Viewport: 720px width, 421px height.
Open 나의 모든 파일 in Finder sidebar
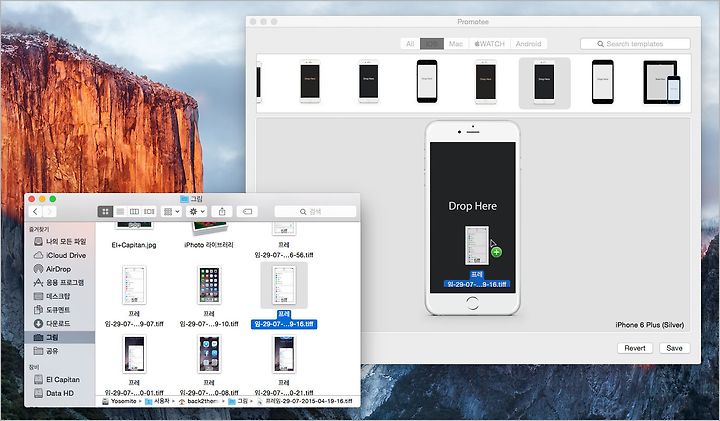click(x=60, y=241)
